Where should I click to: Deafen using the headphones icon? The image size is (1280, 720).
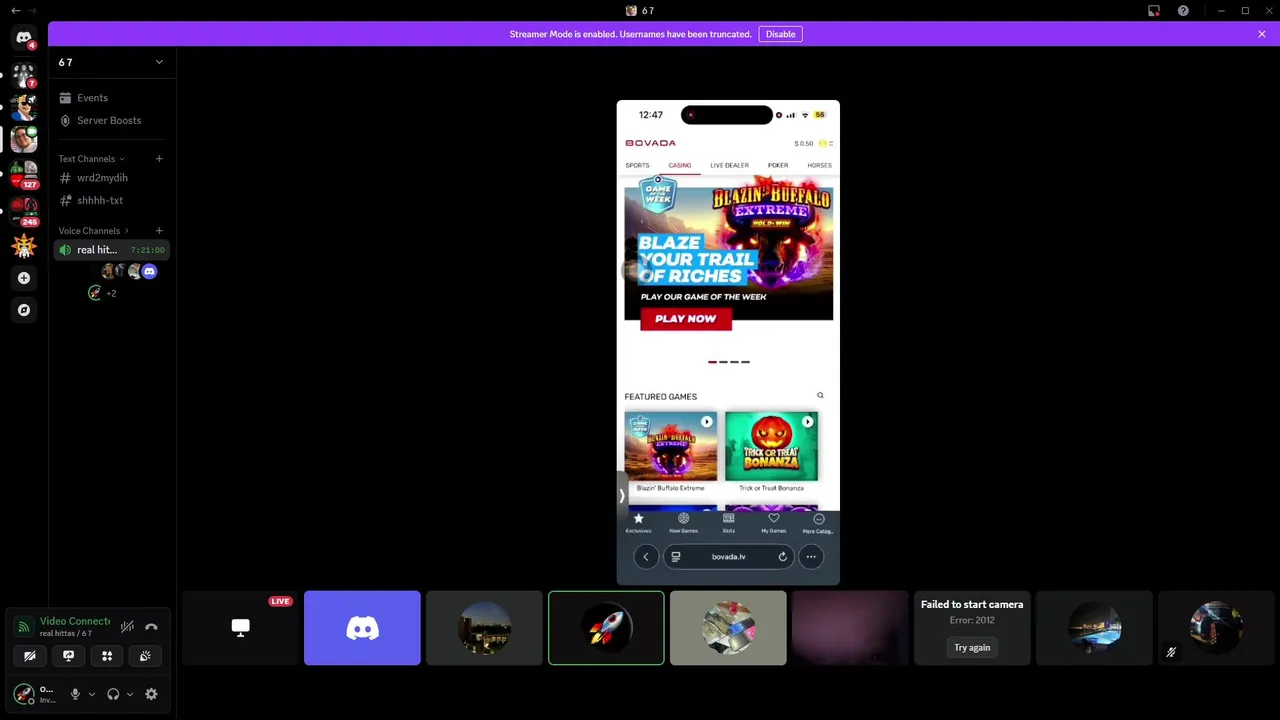(x=113, y=694)
